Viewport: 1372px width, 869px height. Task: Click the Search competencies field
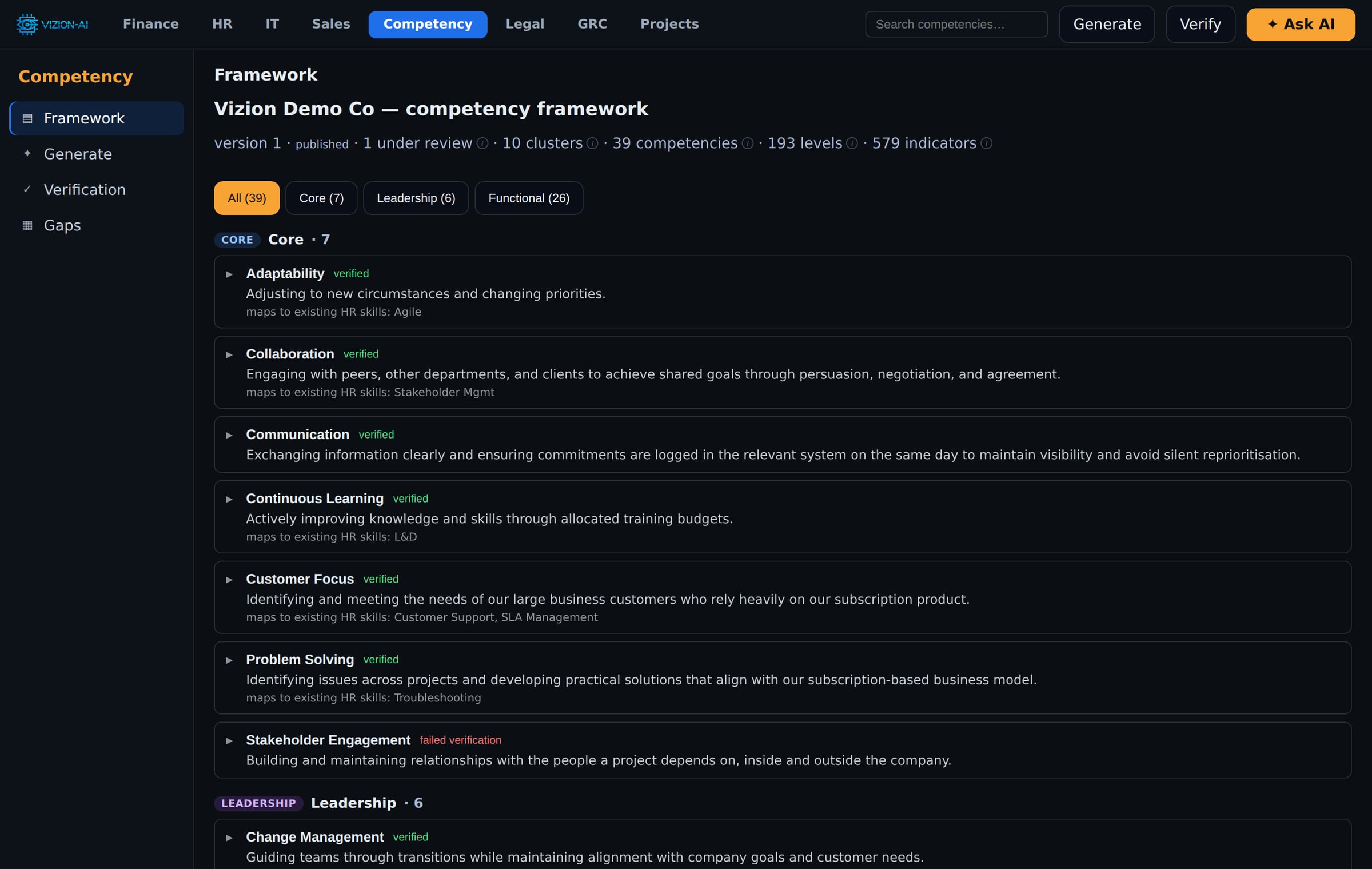click(956, 24)
